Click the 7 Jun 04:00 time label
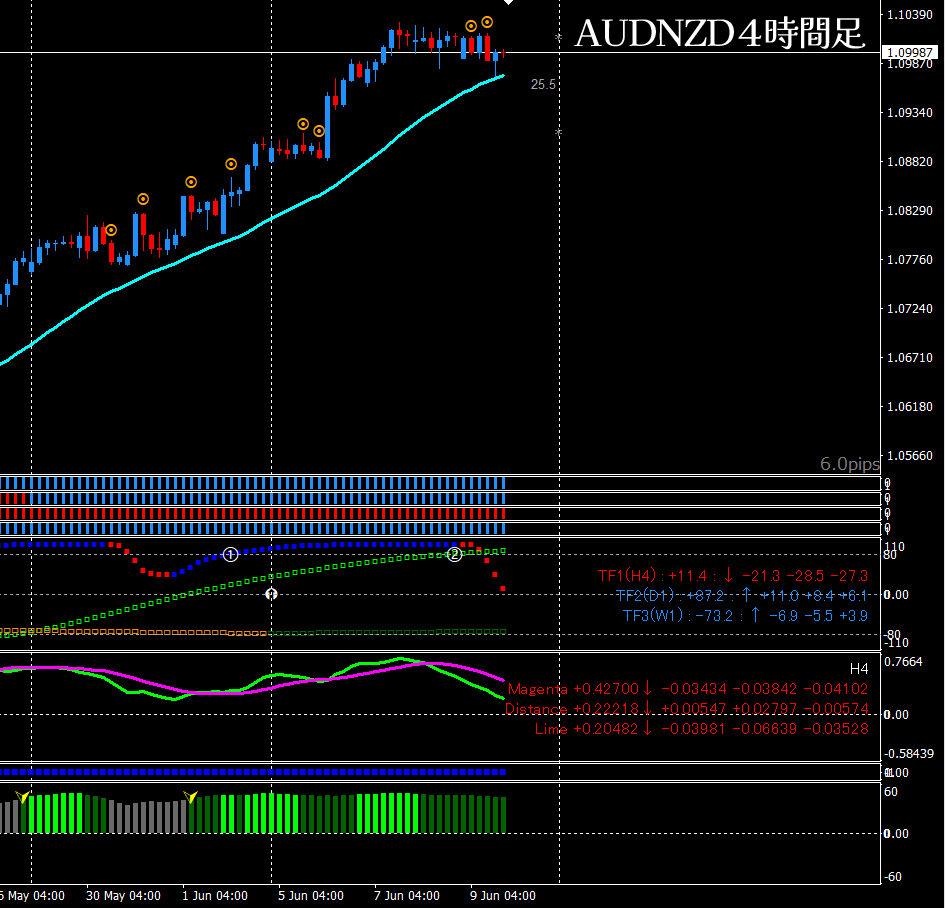Image resolution: width=946 pixels, height=908 pixels. pyautogui.click(x=407, y=895)
